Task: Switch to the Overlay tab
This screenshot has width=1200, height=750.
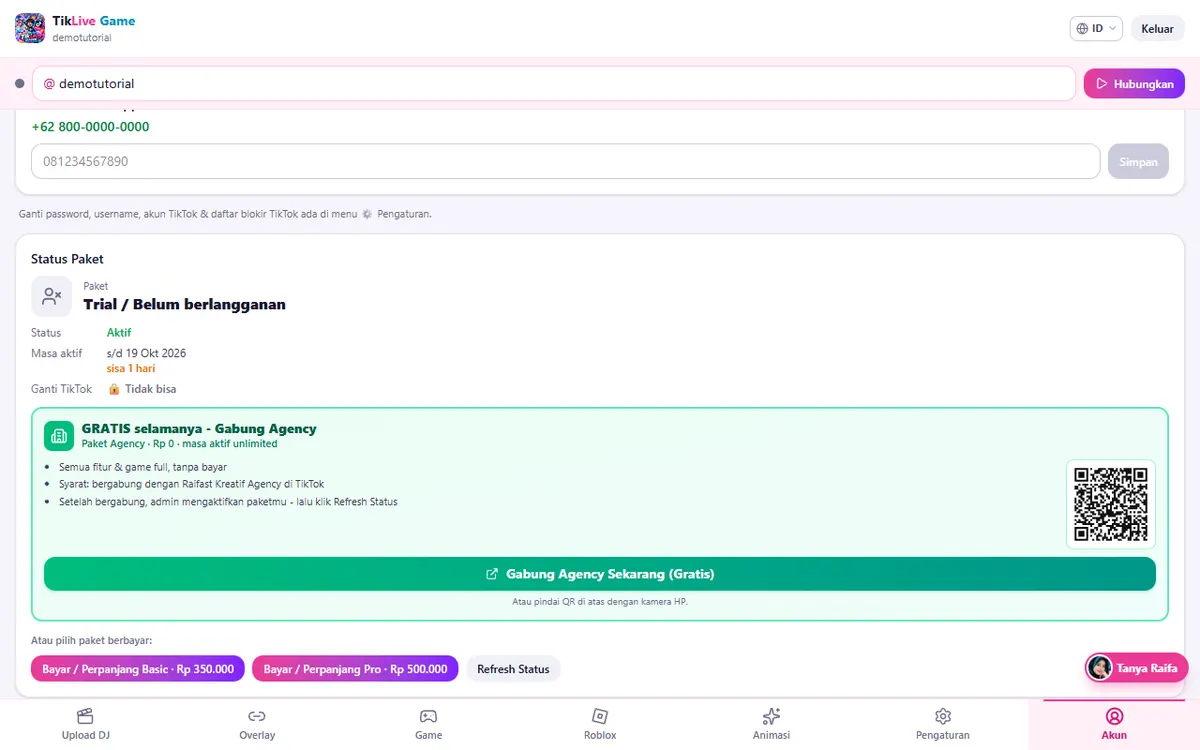Action: coord(257,724)
